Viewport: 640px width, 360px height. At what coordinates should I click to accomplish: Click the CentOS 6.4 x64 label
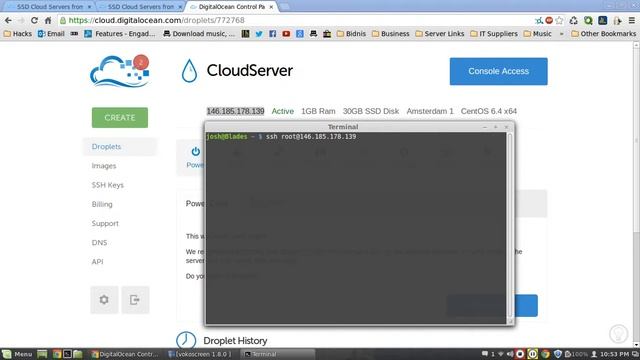click(x=489, y=111)
